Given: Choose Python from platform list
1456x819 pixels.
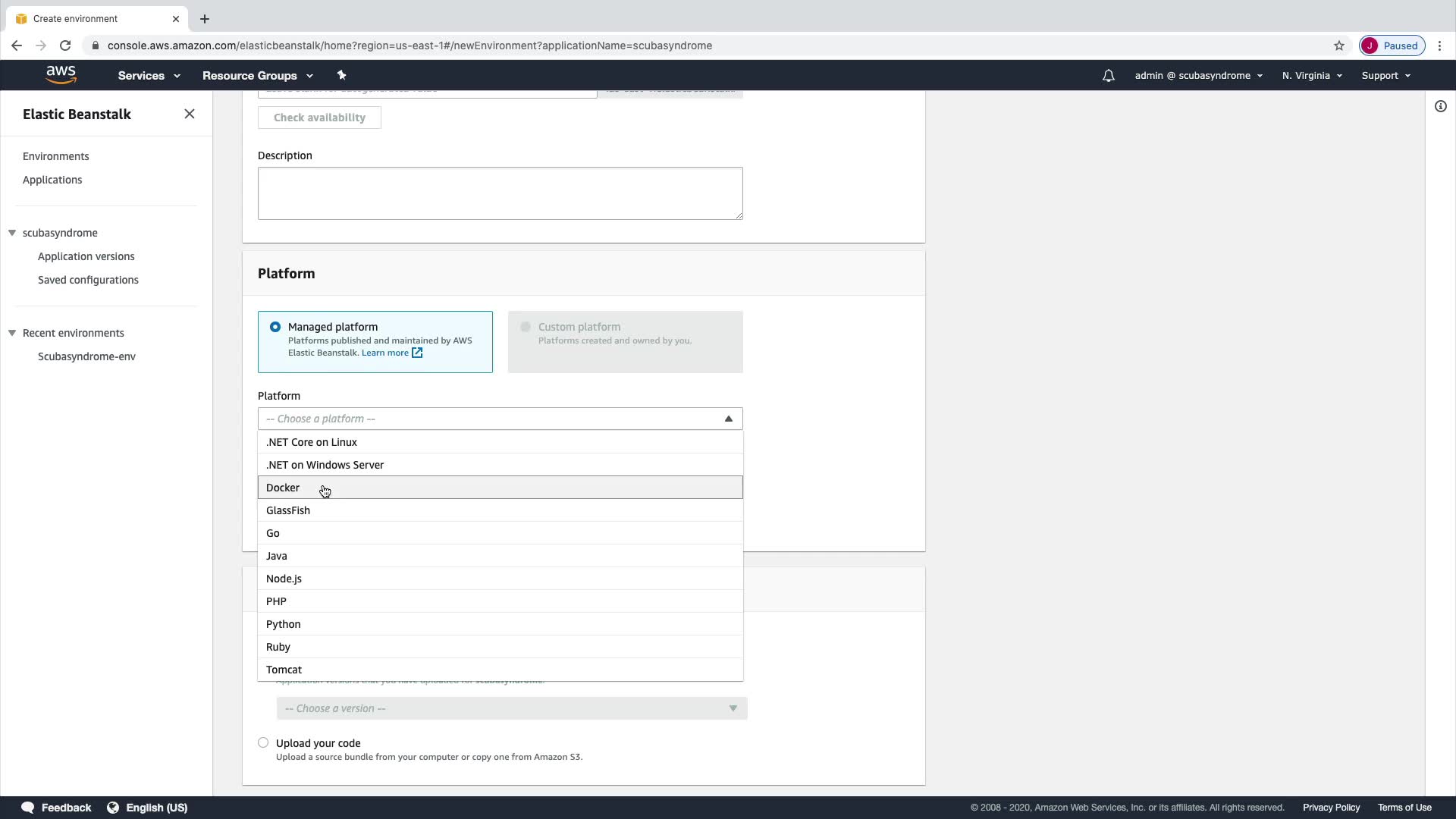Looking at the screenshot, I should [x=284, y=624].
